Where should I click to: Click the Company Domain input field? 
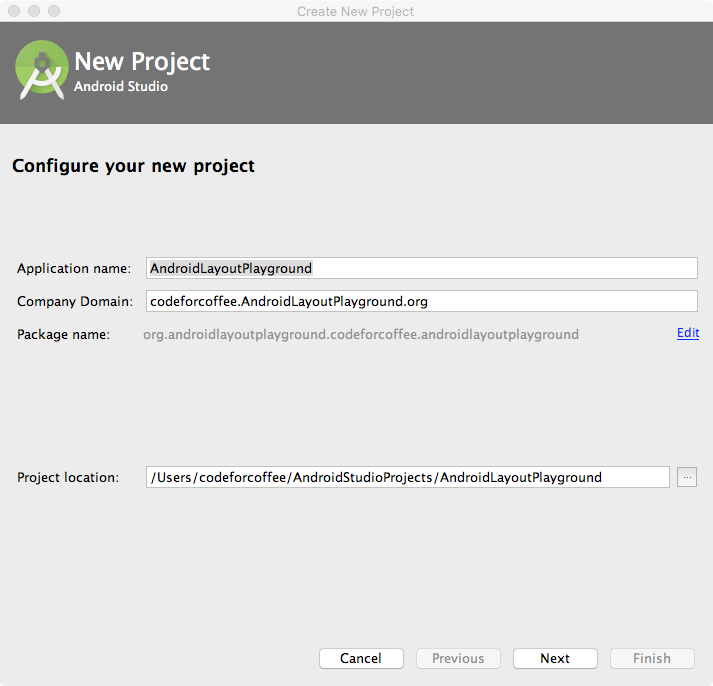(422, 301)
